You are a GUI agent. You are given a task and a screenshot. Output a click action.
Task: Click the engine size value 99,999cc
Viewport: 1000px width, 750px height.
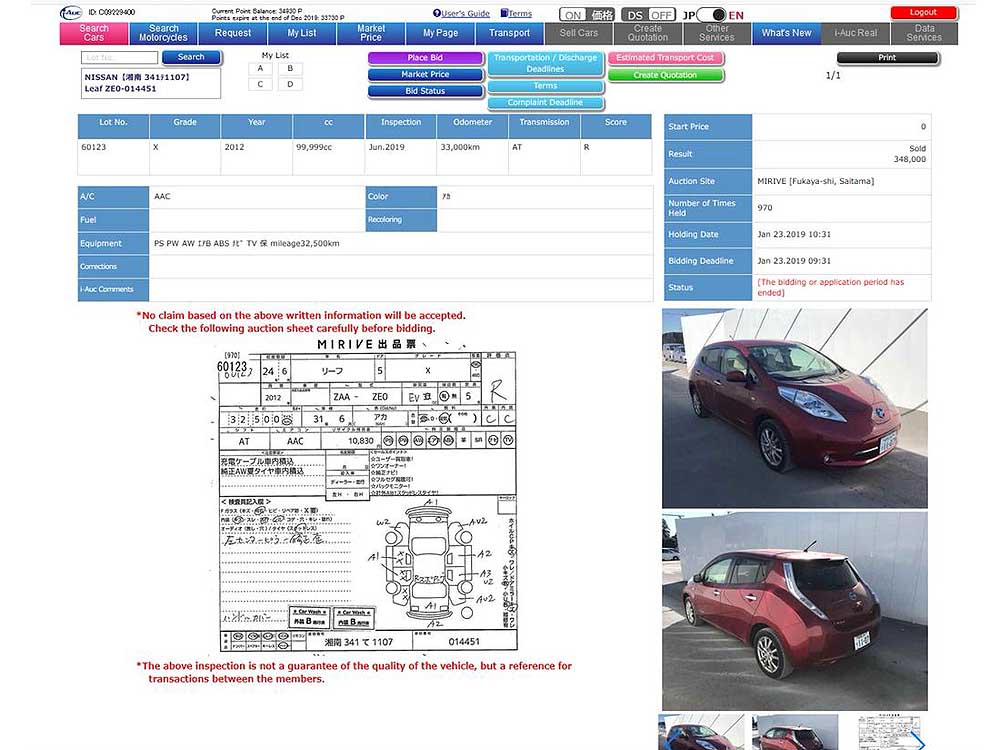pos(314,147)
